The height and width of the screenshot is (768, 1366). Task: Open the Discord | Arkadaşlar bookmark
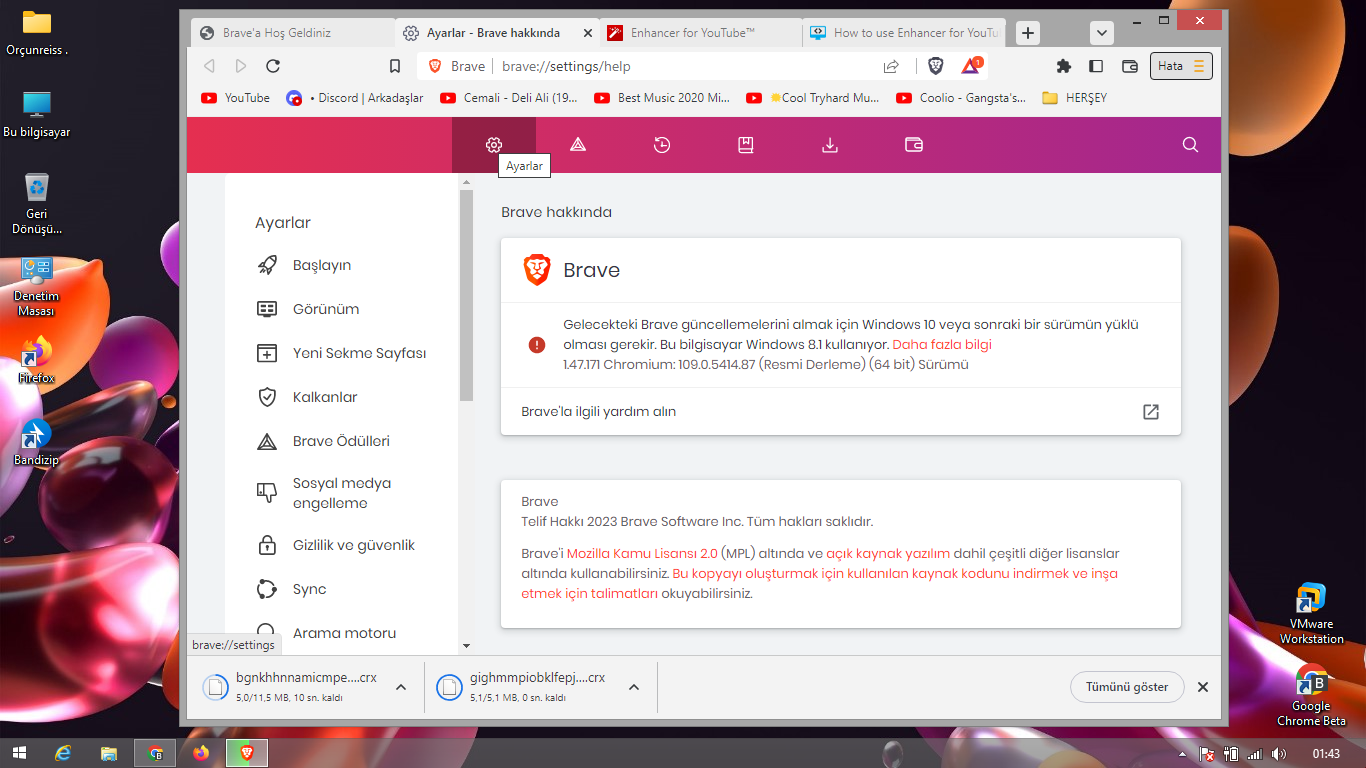click(x=355, y=98)
